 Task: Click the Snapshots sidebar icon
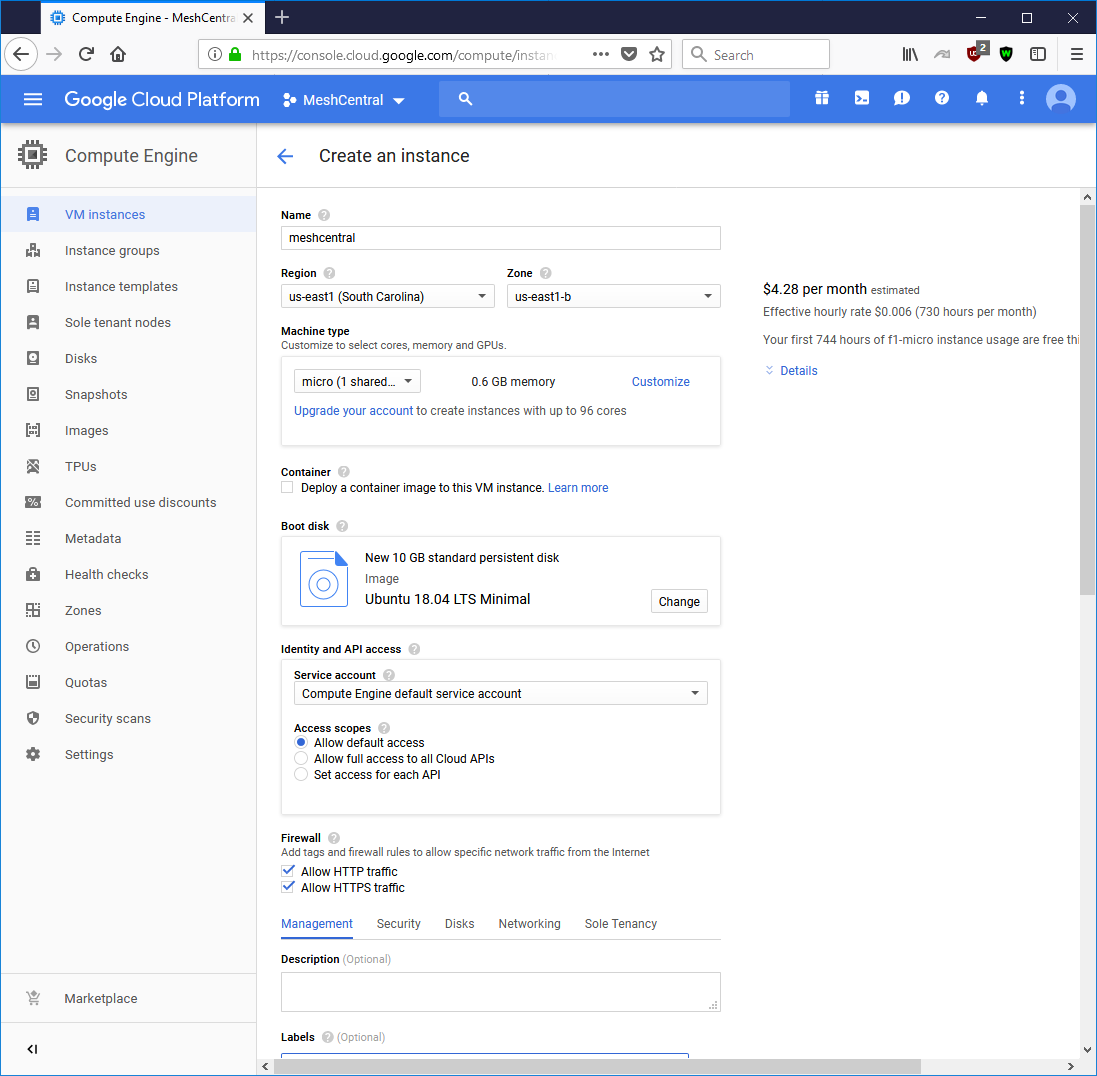pyautogui.click(x=33, y=394)
